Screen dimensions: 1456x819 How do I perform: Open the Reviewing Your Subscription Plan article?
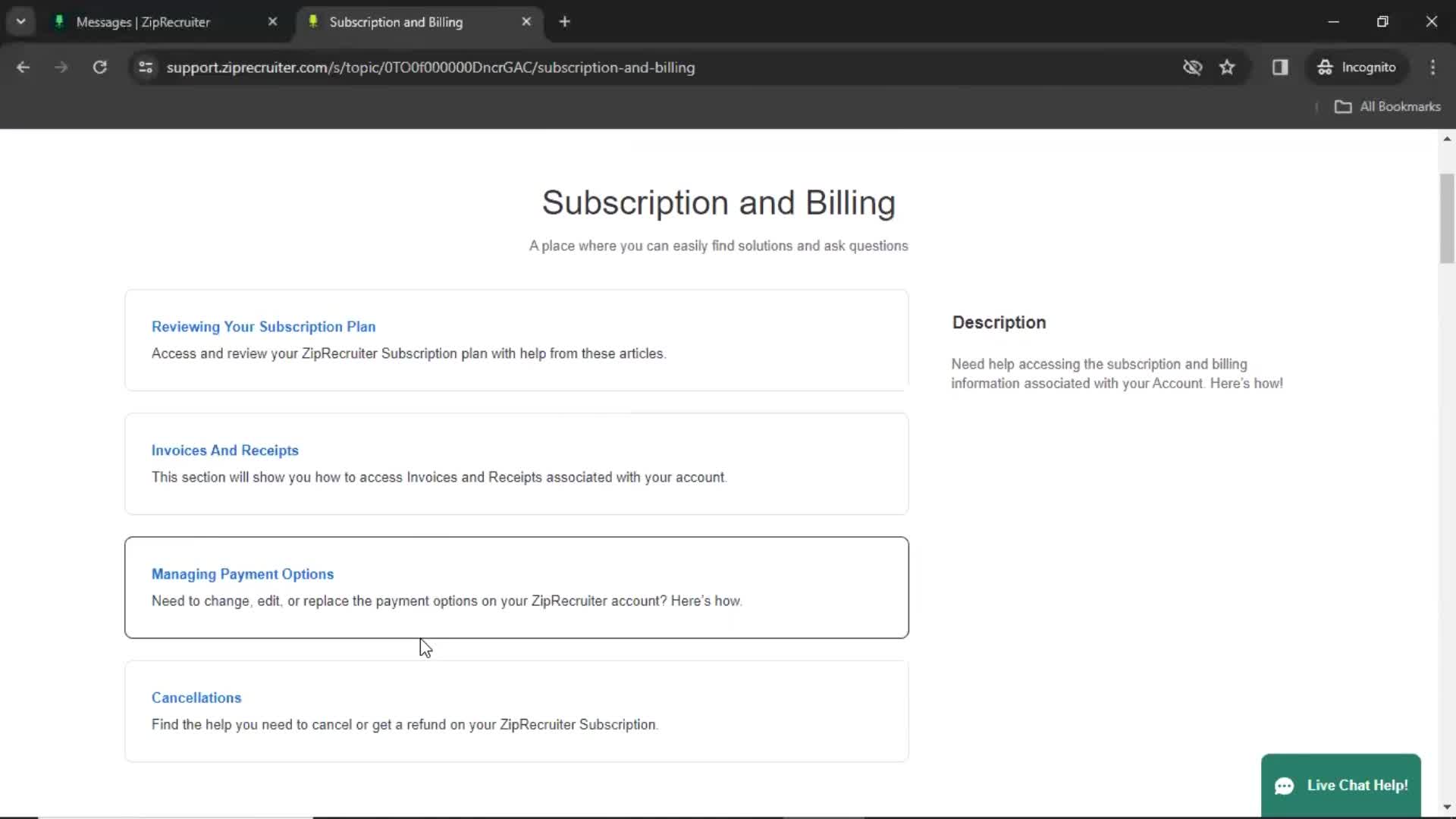tap(263, 326)
